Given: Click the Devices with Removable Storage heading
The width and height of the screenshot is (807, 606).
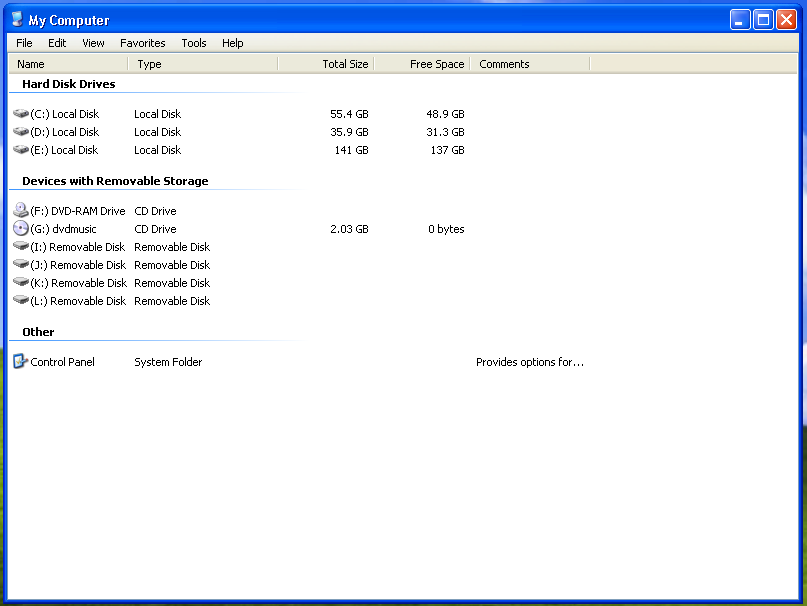Looking at the screenshot, I should coord(115,181).
